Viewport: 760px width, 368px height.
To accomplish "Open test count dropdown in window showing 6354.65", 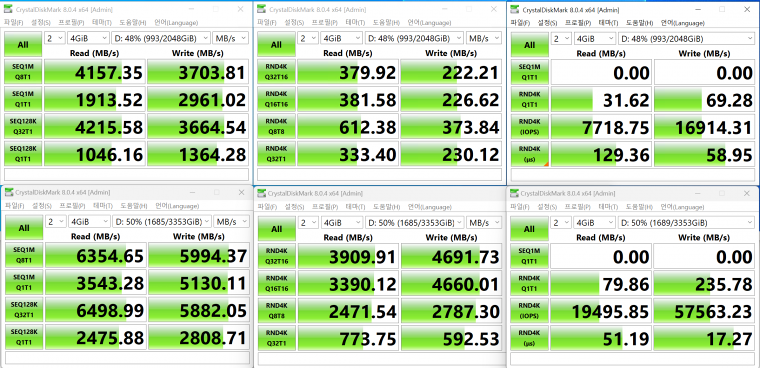I will pyautogui.click(x=56, y=222).
